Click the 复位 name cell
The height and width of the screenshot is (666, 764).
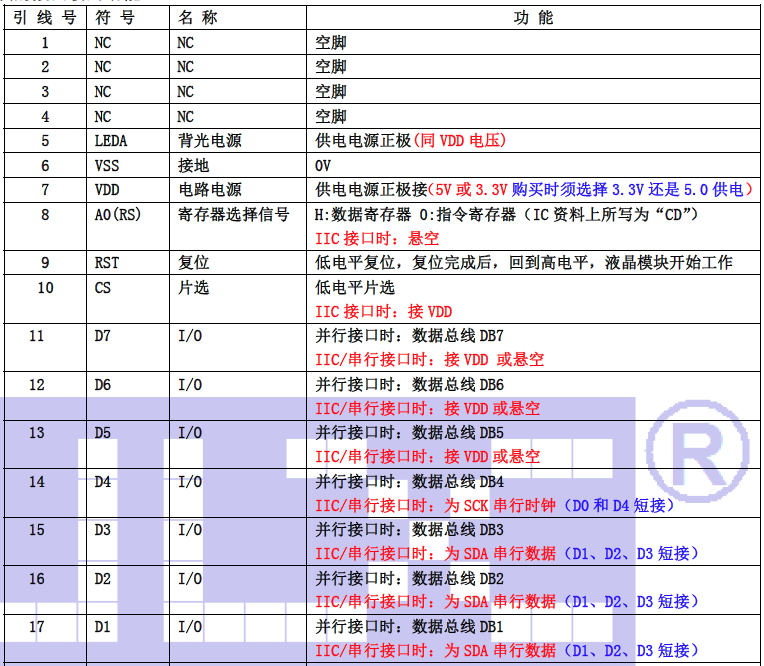click(193, 263)
